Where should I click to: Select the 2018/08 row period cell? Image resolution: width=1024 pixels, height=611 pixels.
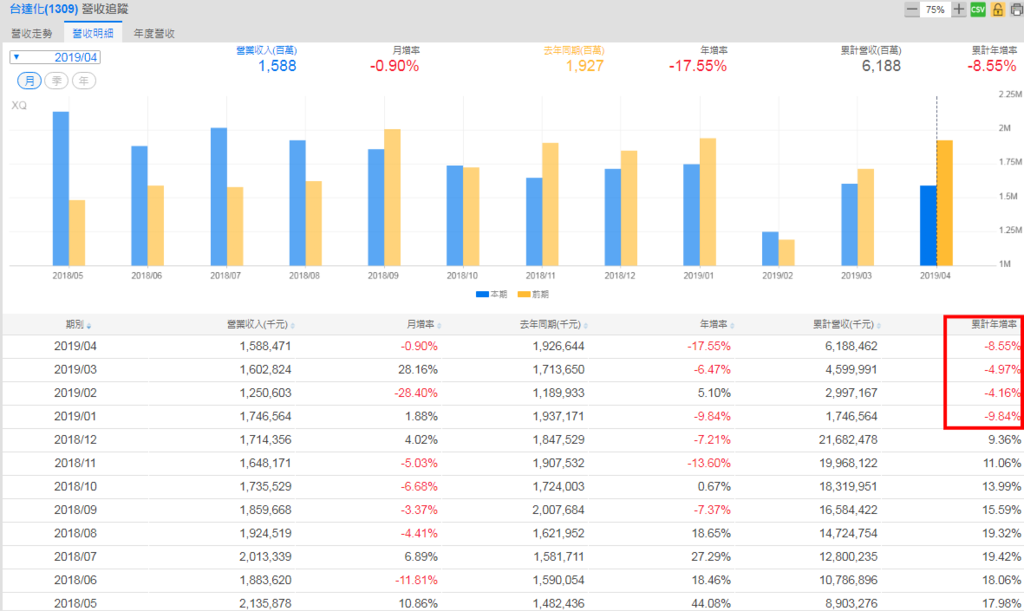pyautogui.click(x=75, y=533)
